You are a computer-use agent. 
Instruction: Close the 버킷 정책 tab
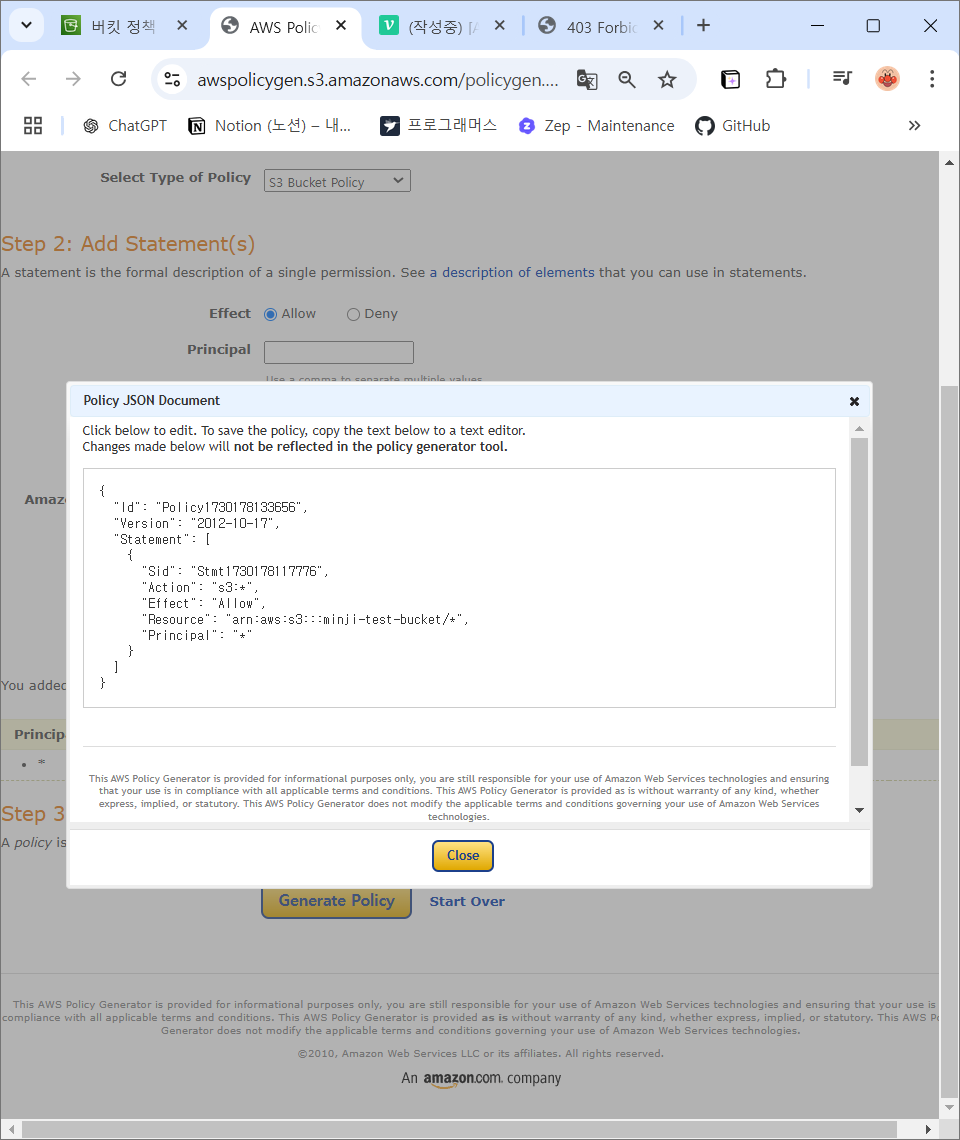pos(183,26)
